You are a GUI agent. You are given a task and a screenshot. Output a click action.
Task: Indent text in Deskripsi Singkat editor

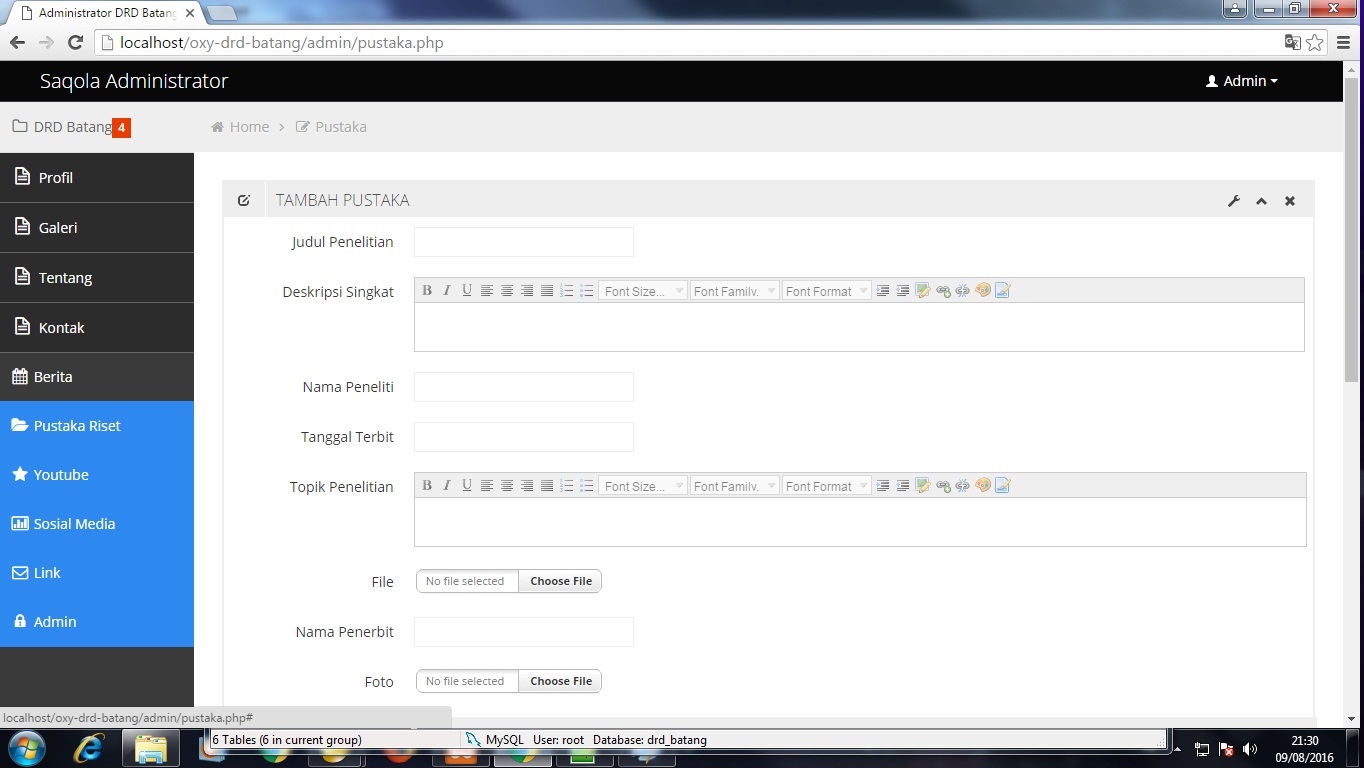[x=883, y=291]
